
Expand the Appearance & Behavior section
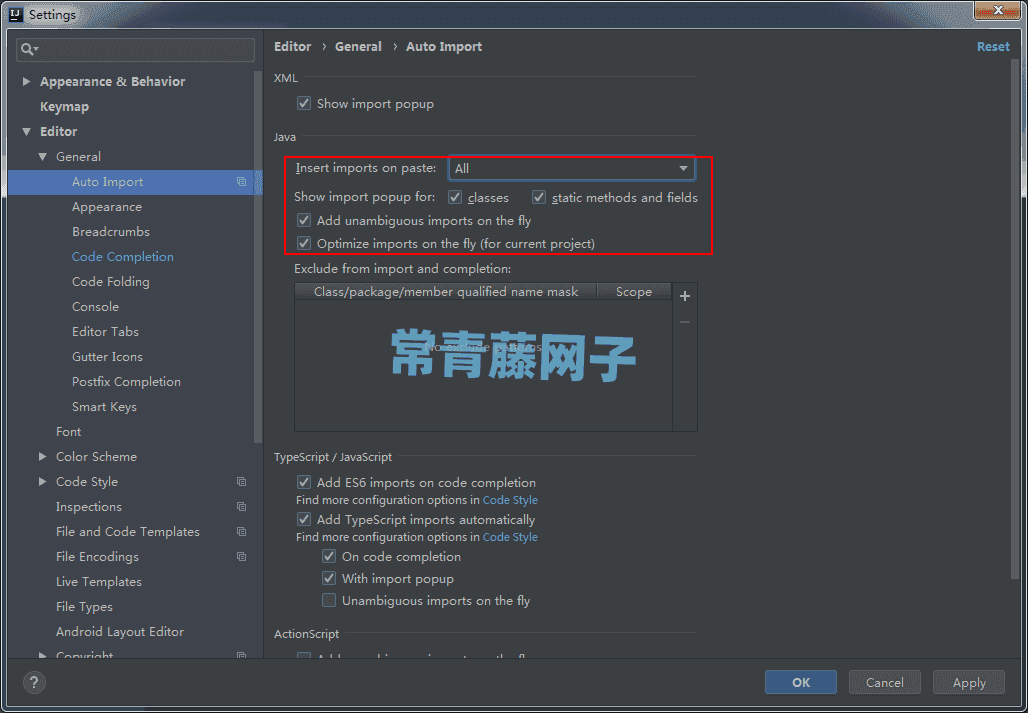[26, 81]
